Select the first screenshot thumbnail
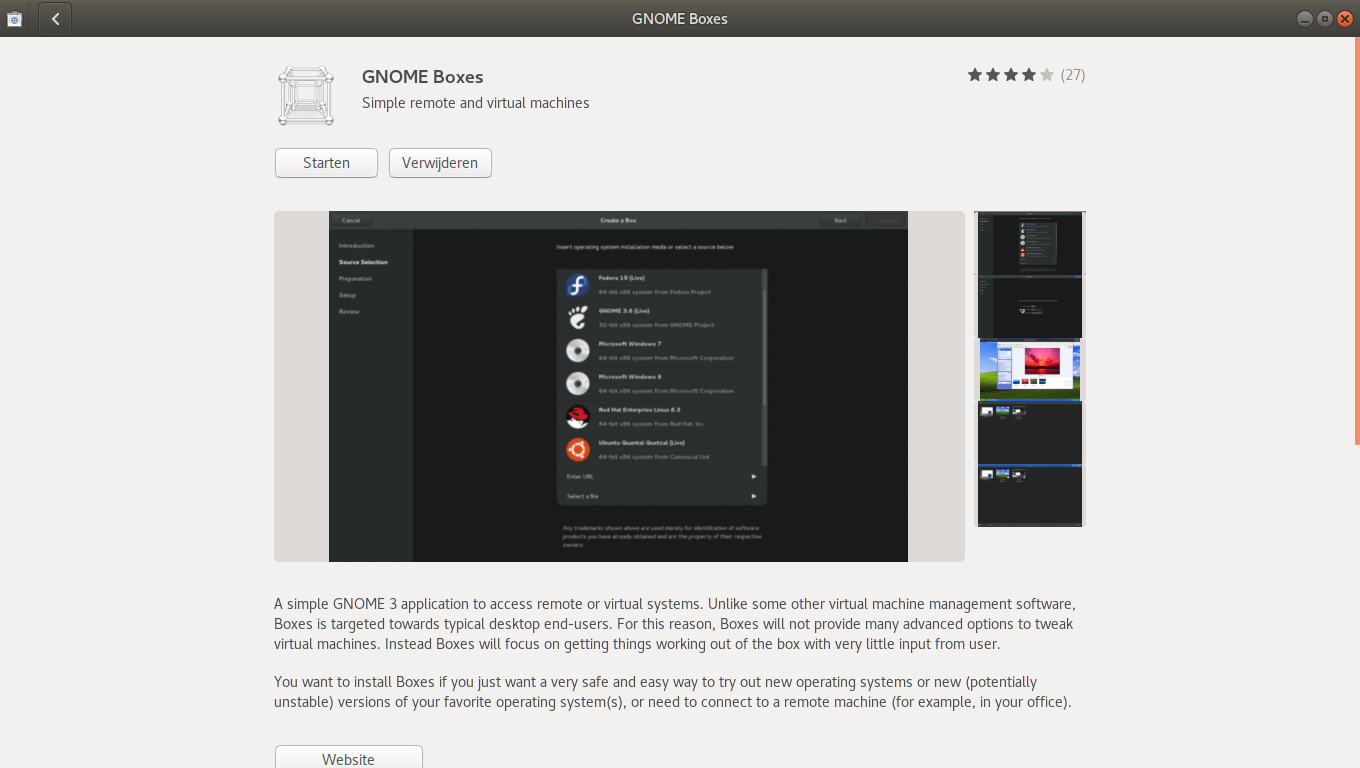 pos(1031,243)
